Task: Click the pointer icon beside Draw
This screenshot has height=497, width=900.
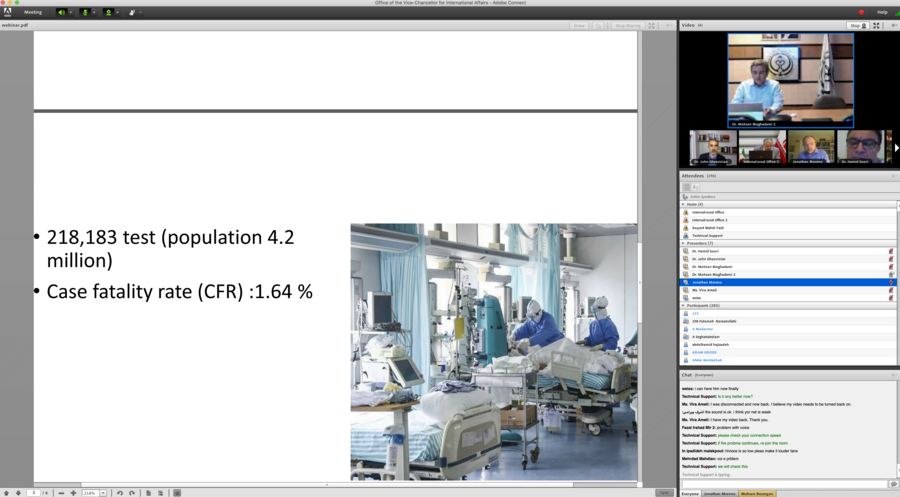Action: point(598,26)
